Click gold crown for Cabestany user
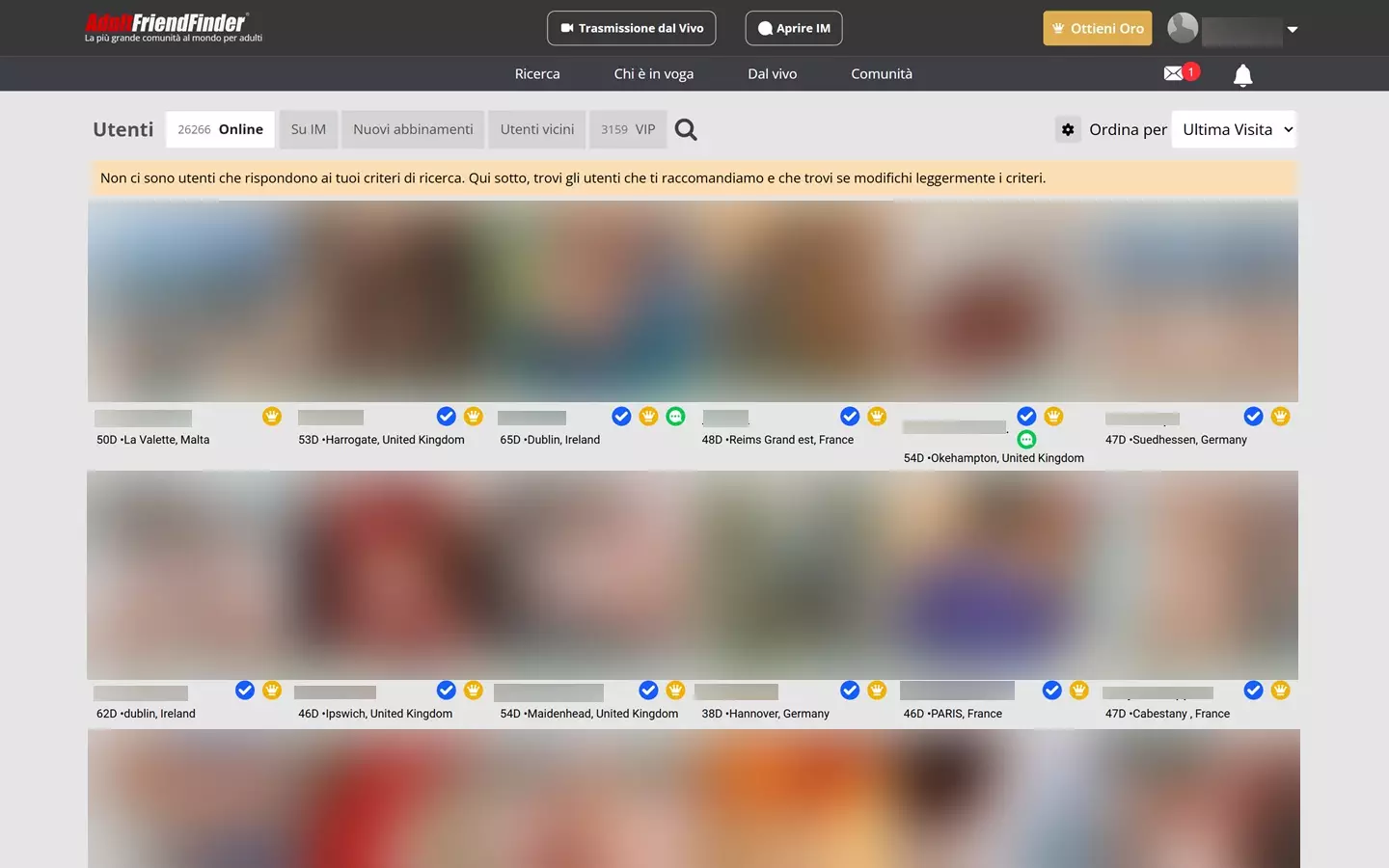 click(1280, 690)
